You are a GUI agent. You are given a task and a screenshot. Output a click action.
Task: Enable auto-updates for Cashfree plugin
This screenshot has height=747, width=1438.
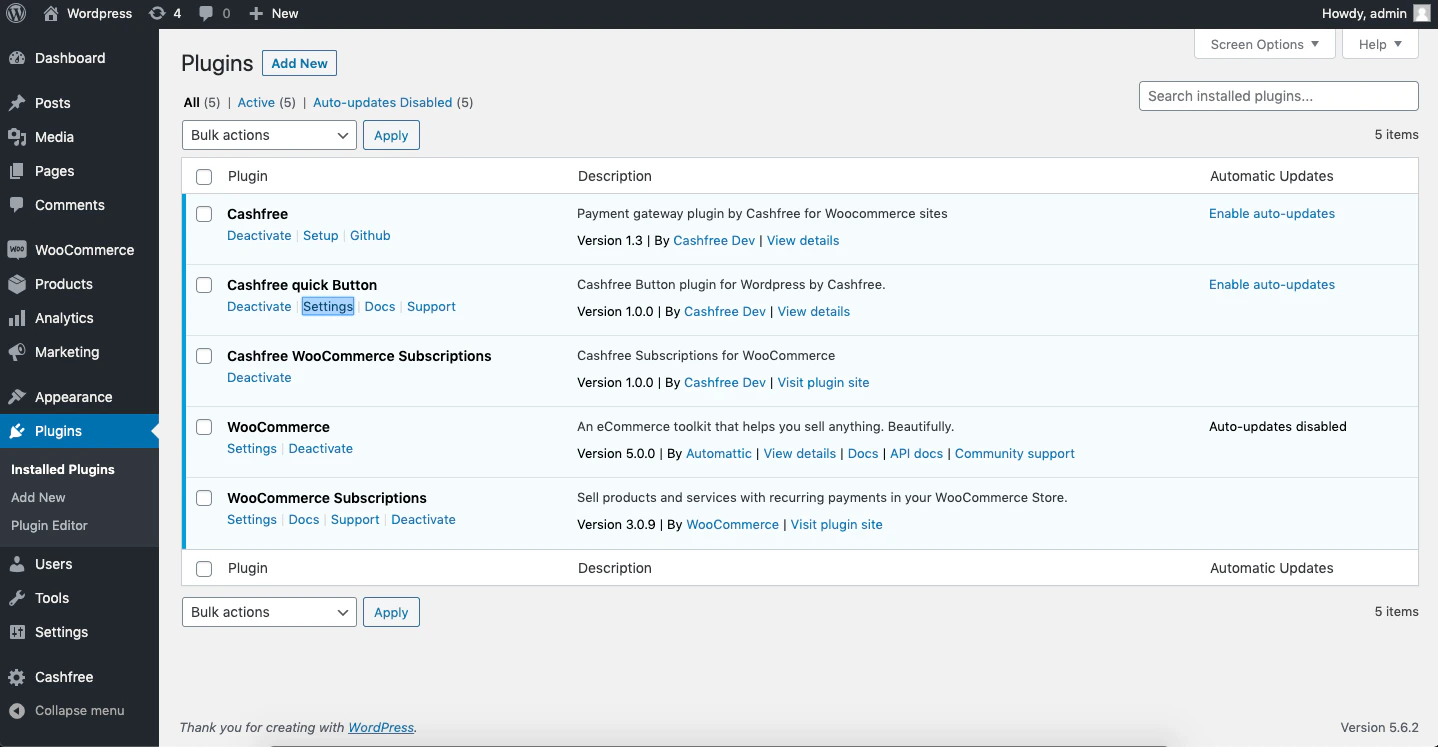coord(1272,214)
